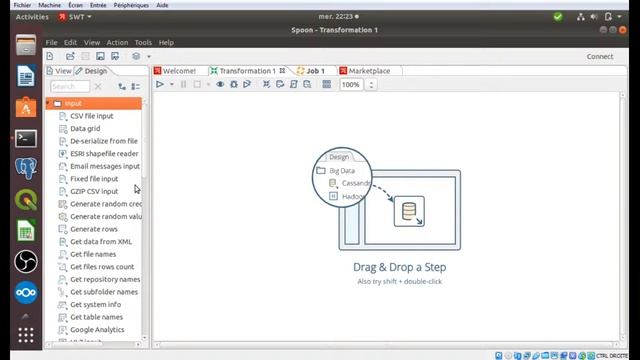Click the Save As icon
640x360 pixels.
click(x=115, y=56)
